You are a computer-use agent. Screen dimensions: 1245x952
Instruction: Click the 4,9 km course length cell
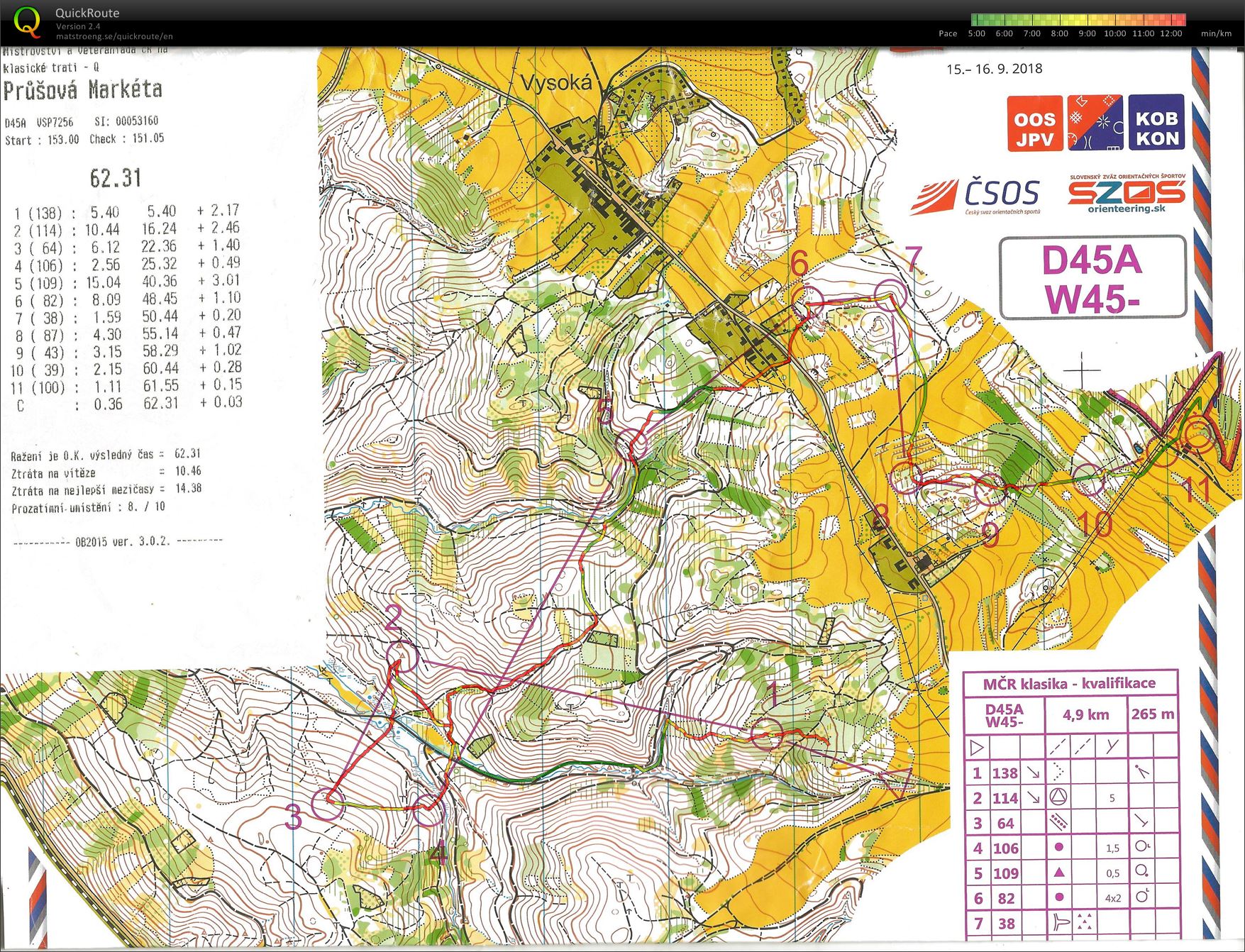1086,715
